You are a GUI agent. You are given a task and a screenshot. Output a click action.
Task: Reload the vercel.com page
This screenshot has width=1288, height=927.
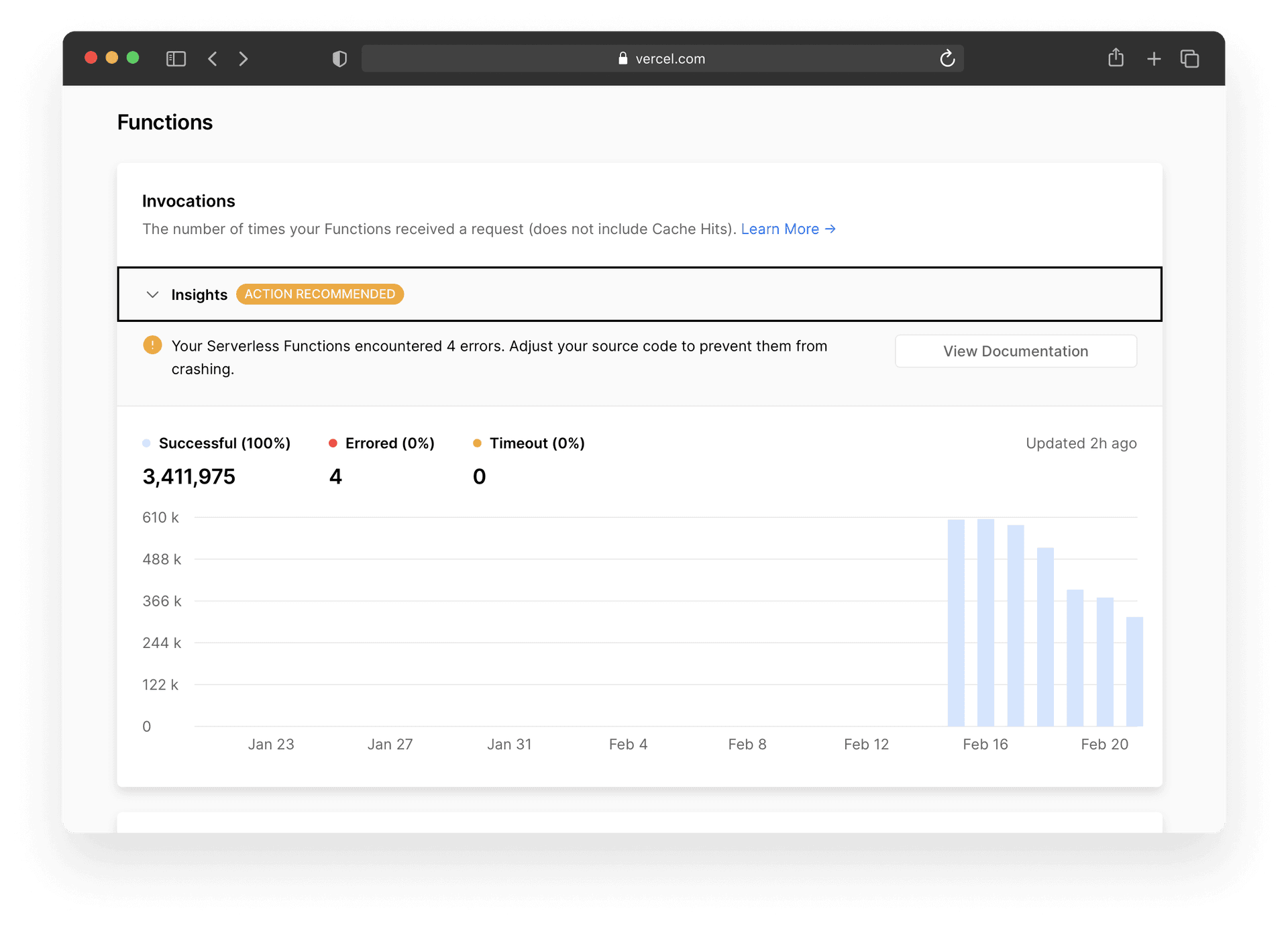947,59
